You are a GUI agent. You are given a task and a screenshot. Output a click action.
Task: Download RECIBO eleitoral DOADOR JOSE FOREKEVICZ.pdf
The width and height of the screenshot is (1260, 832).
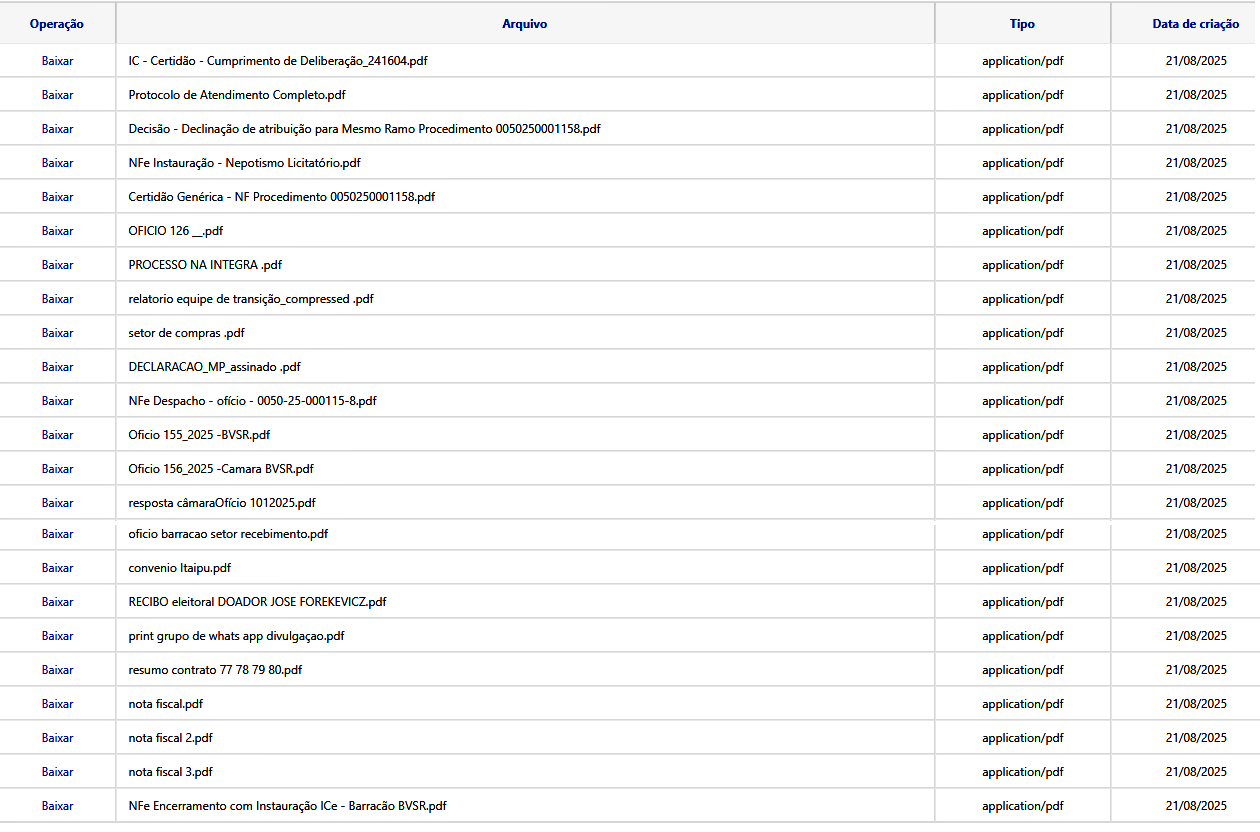coord(57,602)
